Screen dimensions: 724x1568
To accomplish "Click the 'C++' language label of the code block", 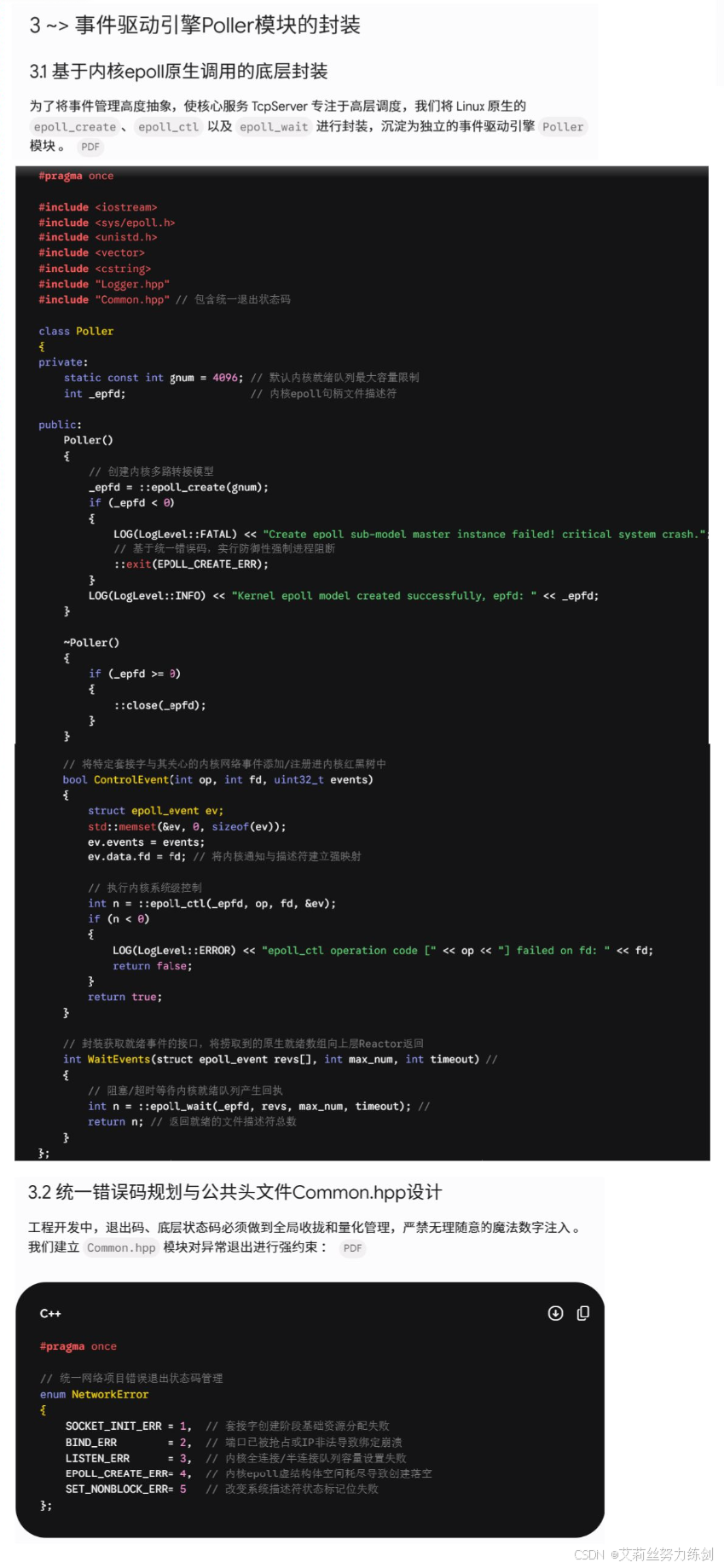I will tap(50, 1314).
